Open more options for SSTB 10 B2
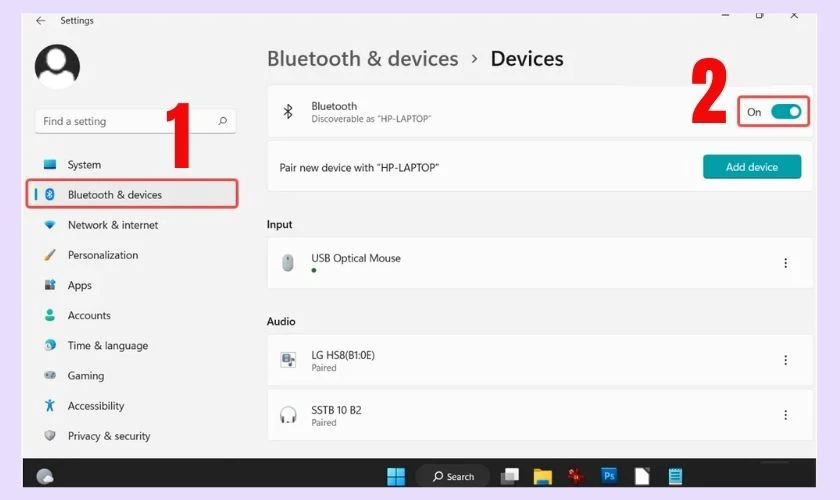The width and height of the screenshot is (840, 500). (785, 415)
